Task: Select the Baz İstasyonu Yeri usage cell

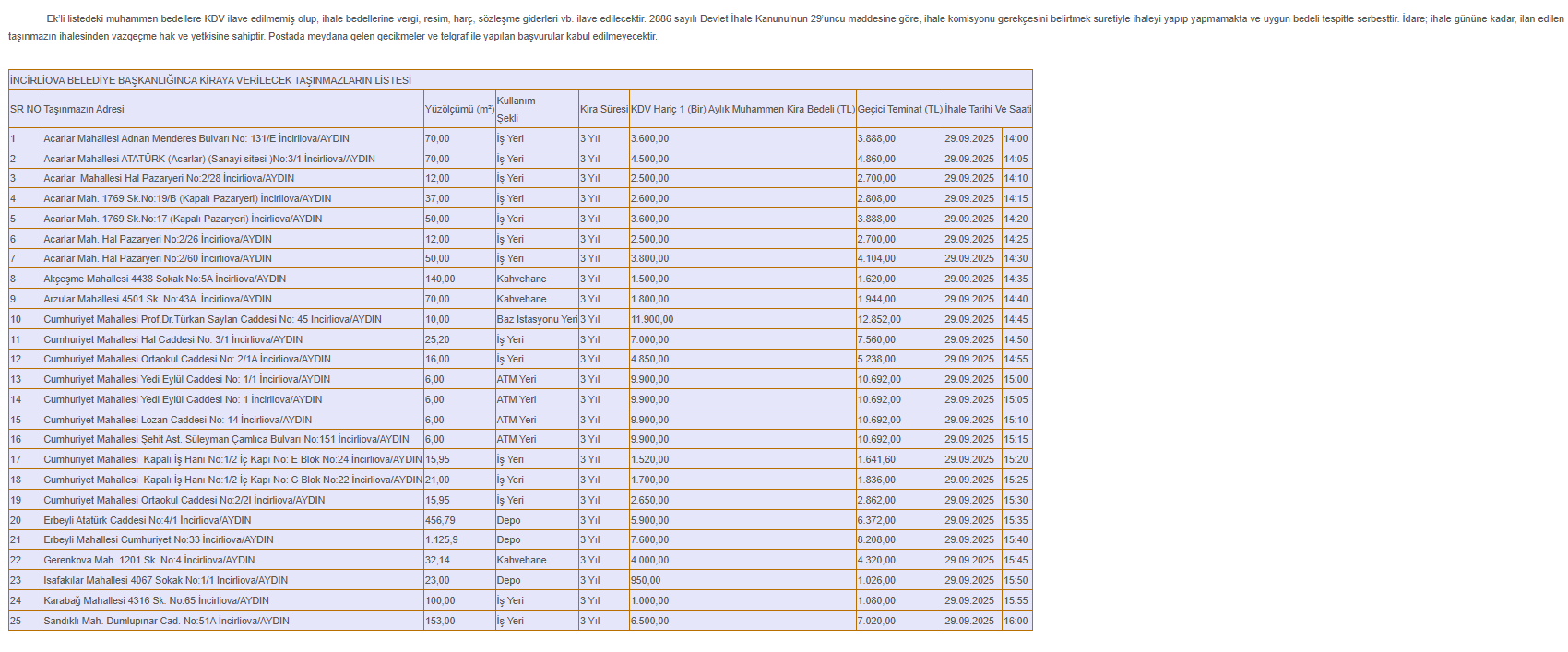Action: coord(537,319)
